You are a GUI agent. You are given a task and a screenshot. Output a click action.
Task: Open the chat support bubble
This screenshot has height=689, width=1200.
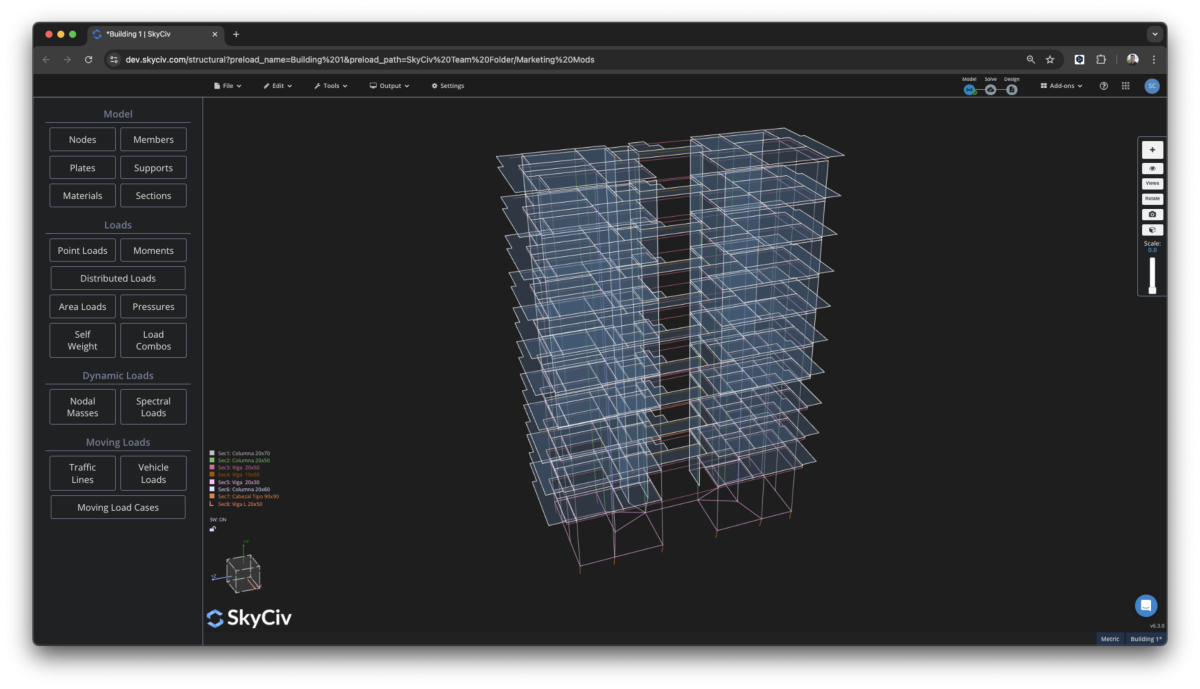click(1145, 605)
